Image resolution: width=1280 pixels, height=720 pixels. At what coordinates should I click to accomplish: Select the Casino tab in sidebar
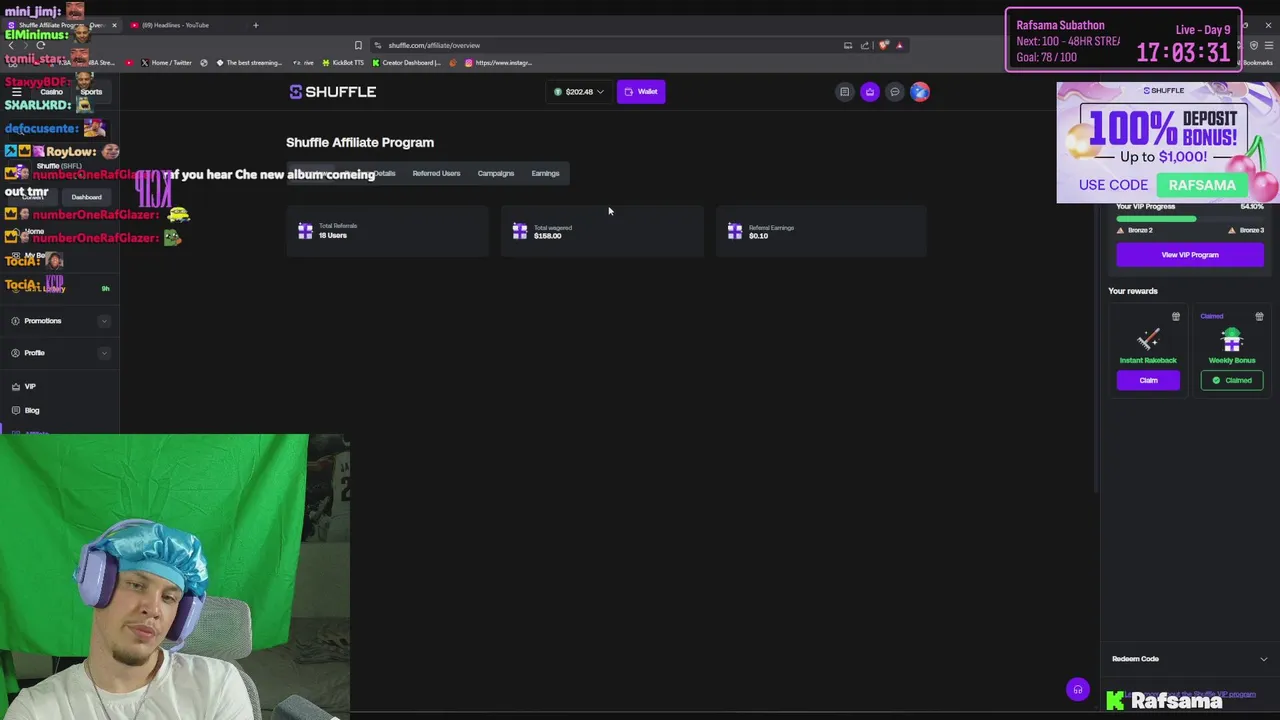pyautogui.click(x=50, y=92)
